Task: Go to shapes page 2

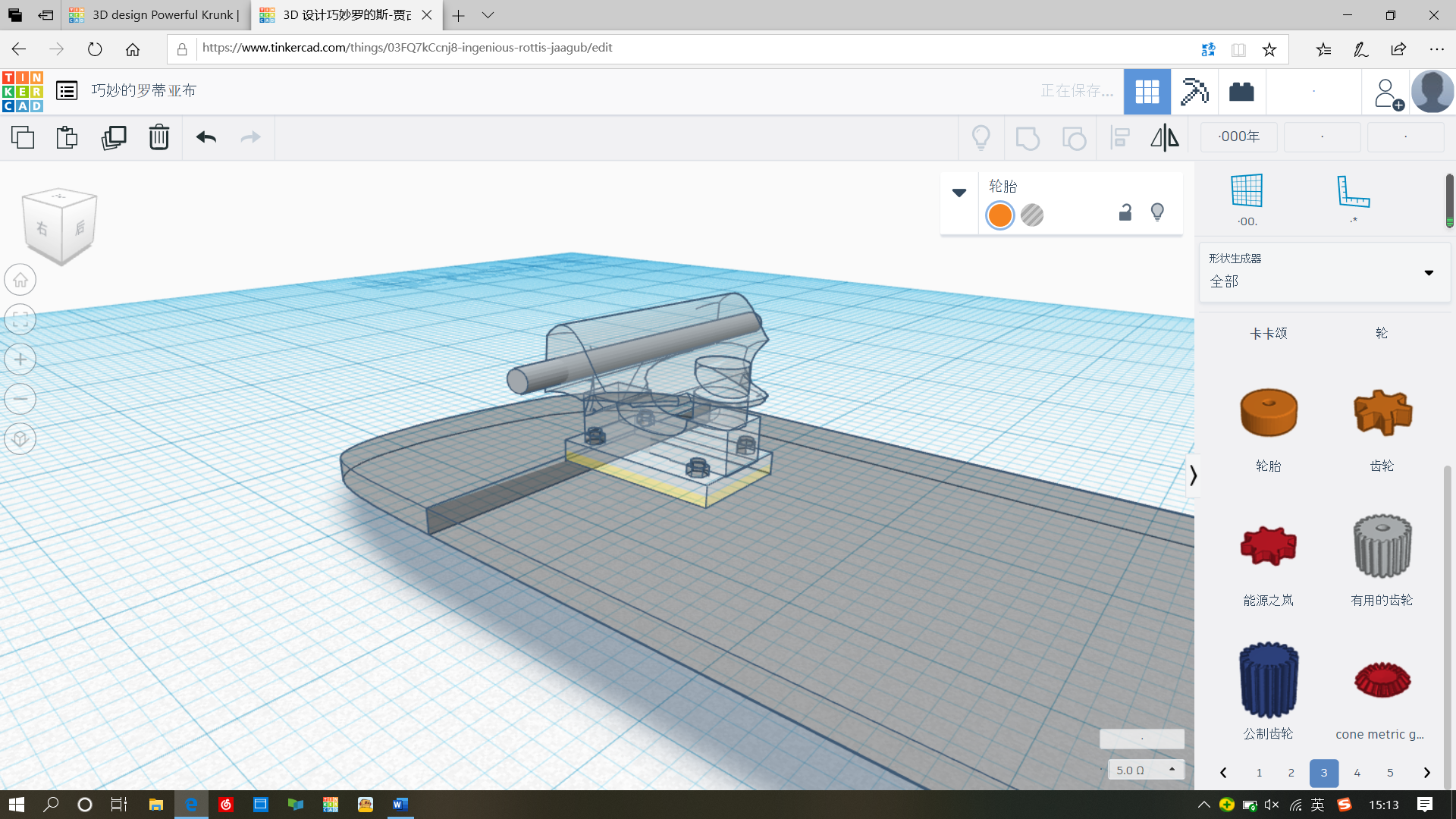Action: point(1291,773)
